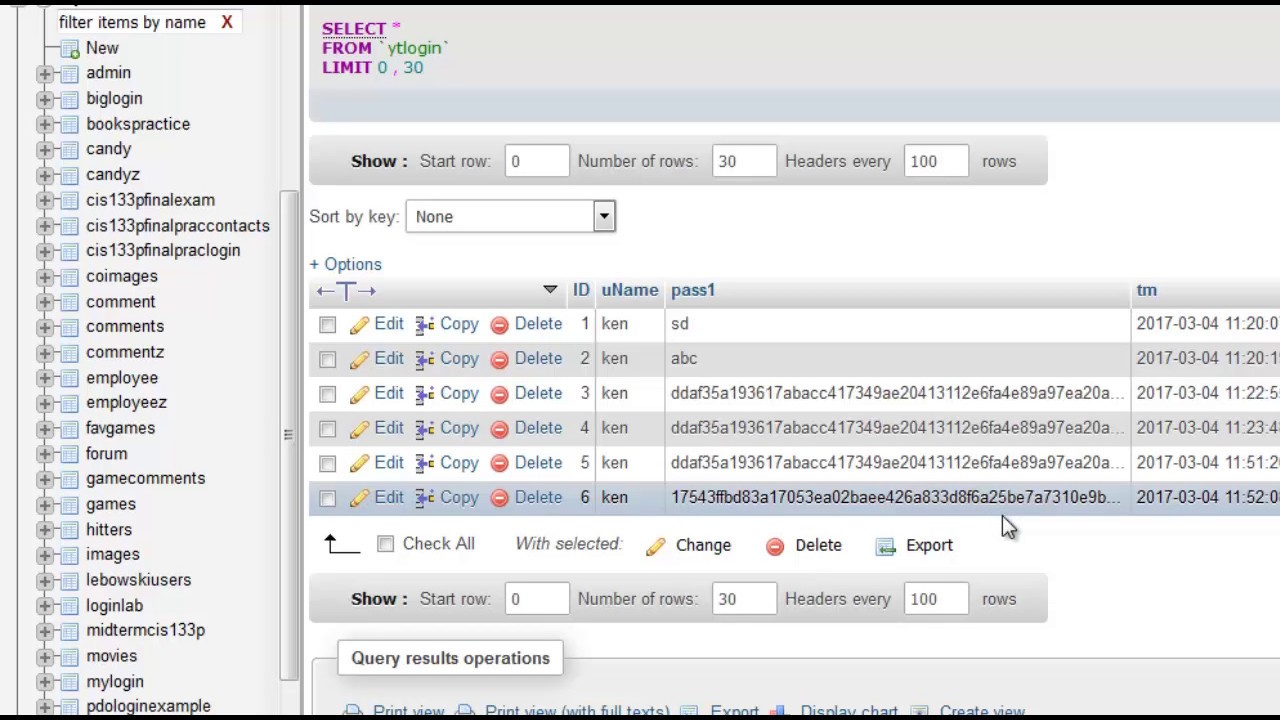1280x720 pixels.
Task: Click the navigation panel vertical scrollbar
Action: [288, 435]
